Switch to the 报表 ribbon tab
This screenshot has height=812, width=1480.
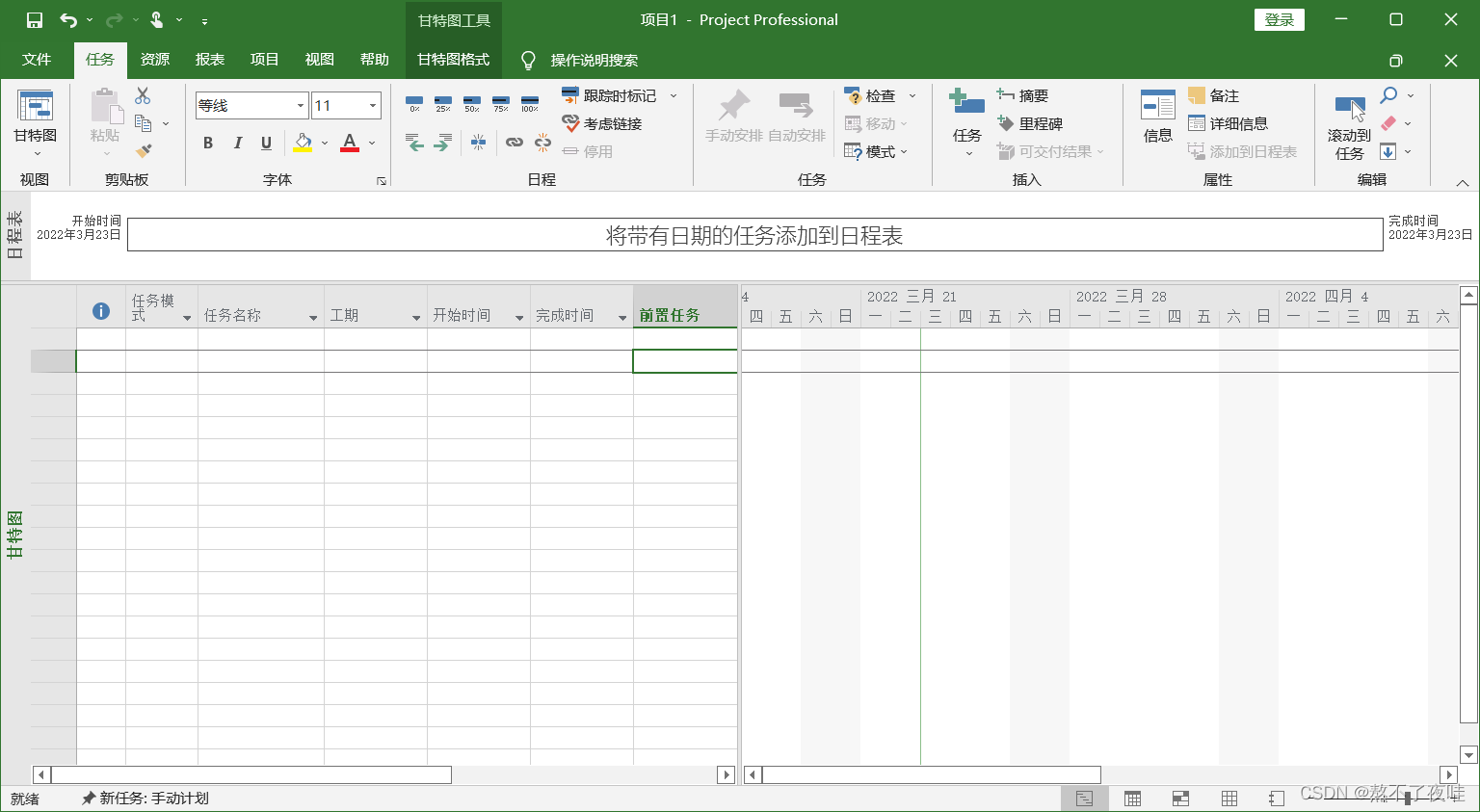[x=210, y=60]
